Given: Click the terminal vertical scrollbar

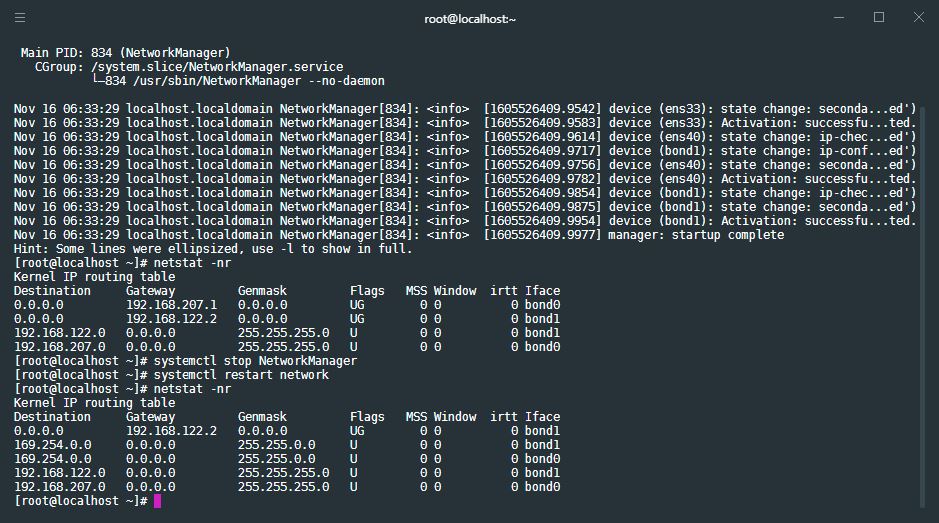Looking at the screenshot, I should coord(923,306).
